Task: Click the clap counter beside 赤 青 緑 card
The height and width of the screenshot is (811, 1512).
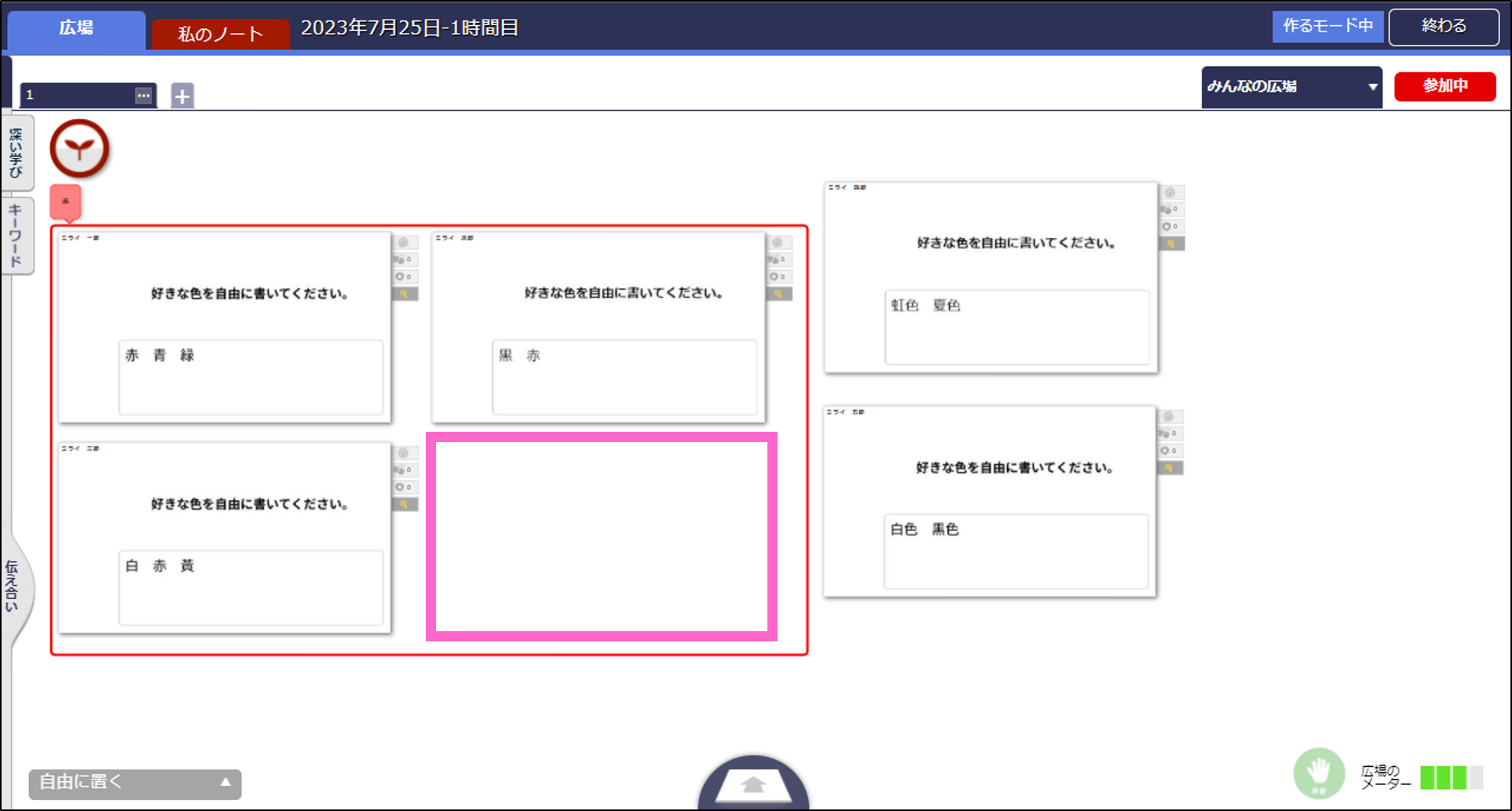Action: click(404, 259)
